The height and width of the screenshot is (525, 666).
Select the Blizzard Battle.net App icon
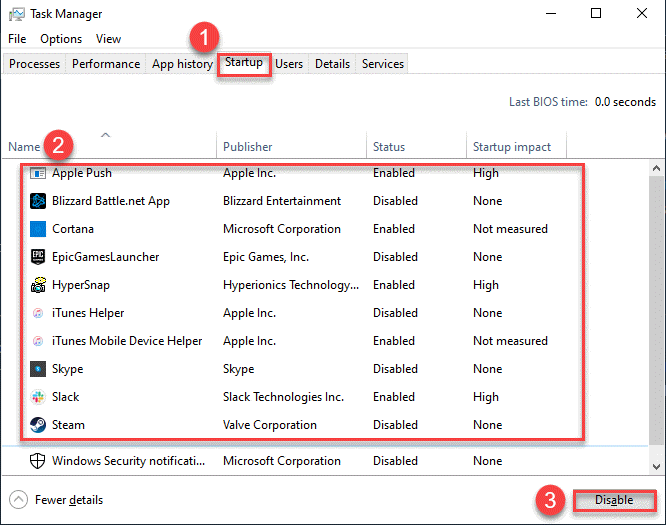click(x=38, y=201)
